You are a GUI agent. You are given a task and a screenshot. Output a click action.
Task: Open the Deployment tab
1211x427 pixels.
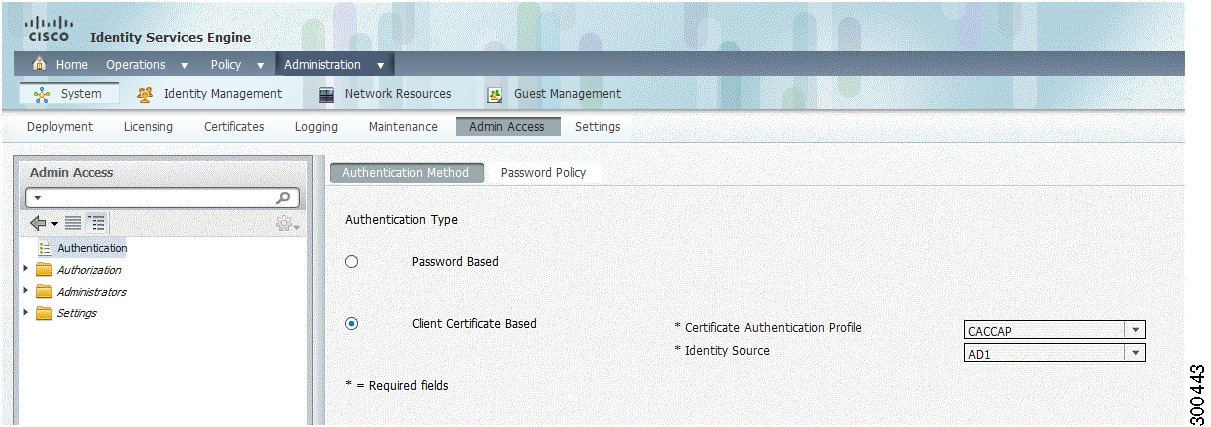click(x=60, y=127)
